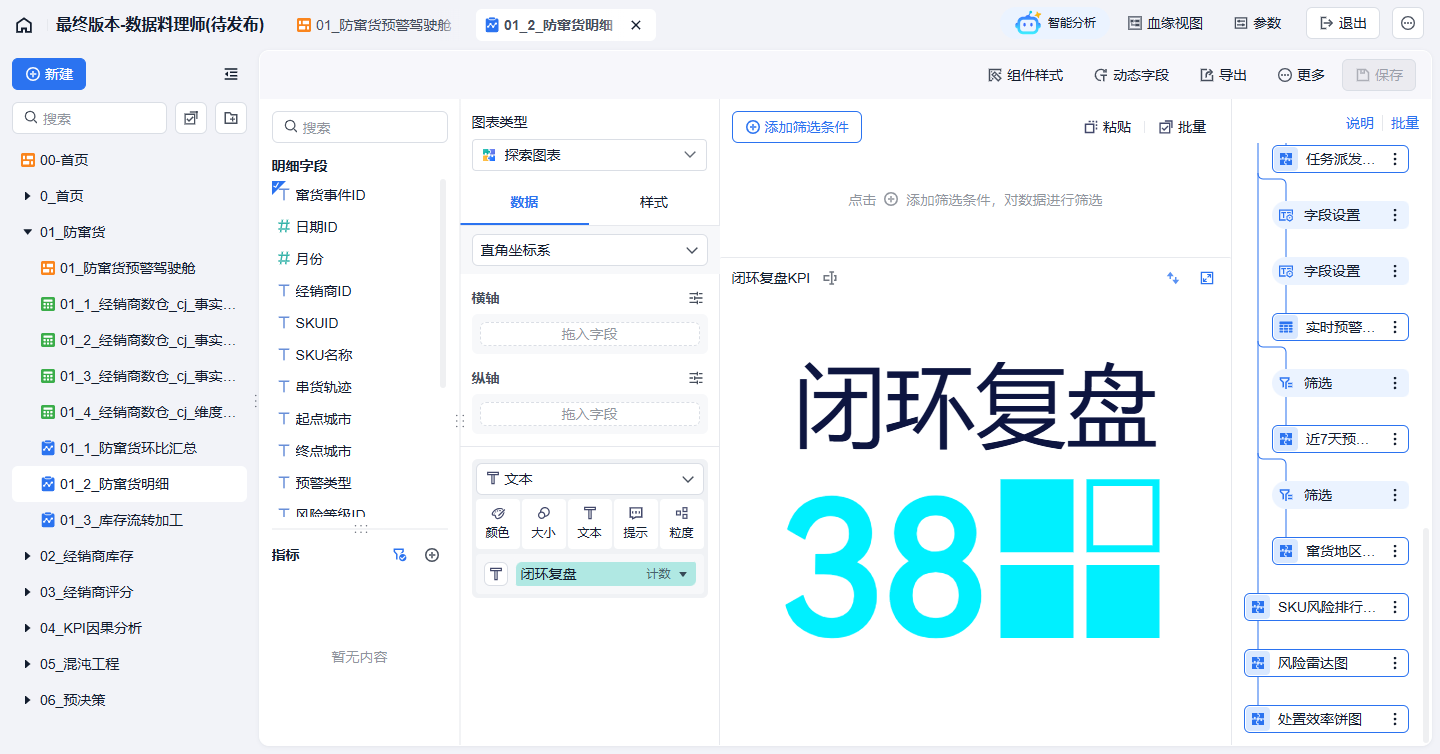Open the 直角坐标系 dropdown
This screenshot has width=1440, height=754.
coord(589,250)
